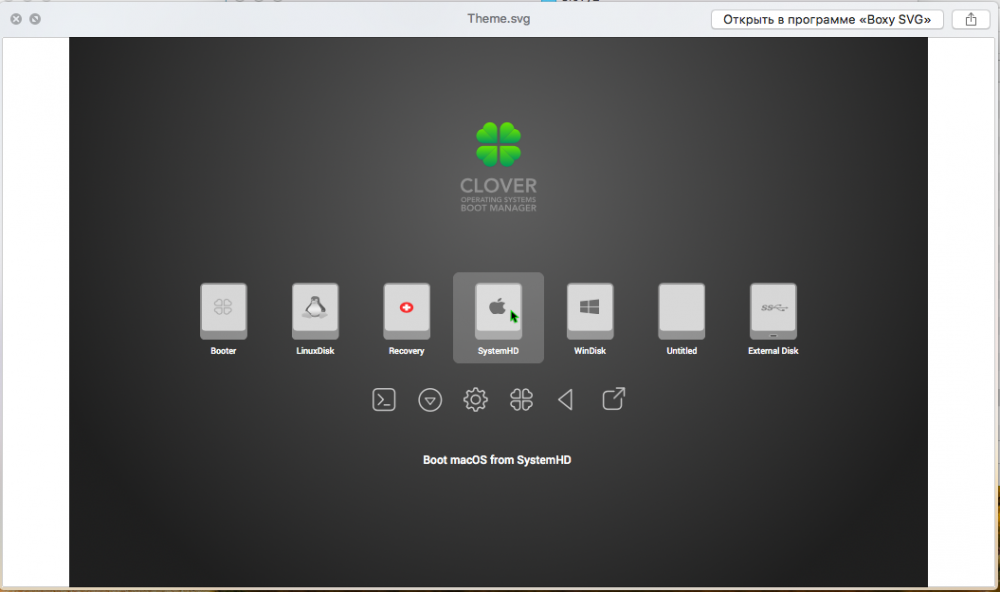
Task: Click the "Boot macOS from SystemHD" text
Action: tap(497, 460)
